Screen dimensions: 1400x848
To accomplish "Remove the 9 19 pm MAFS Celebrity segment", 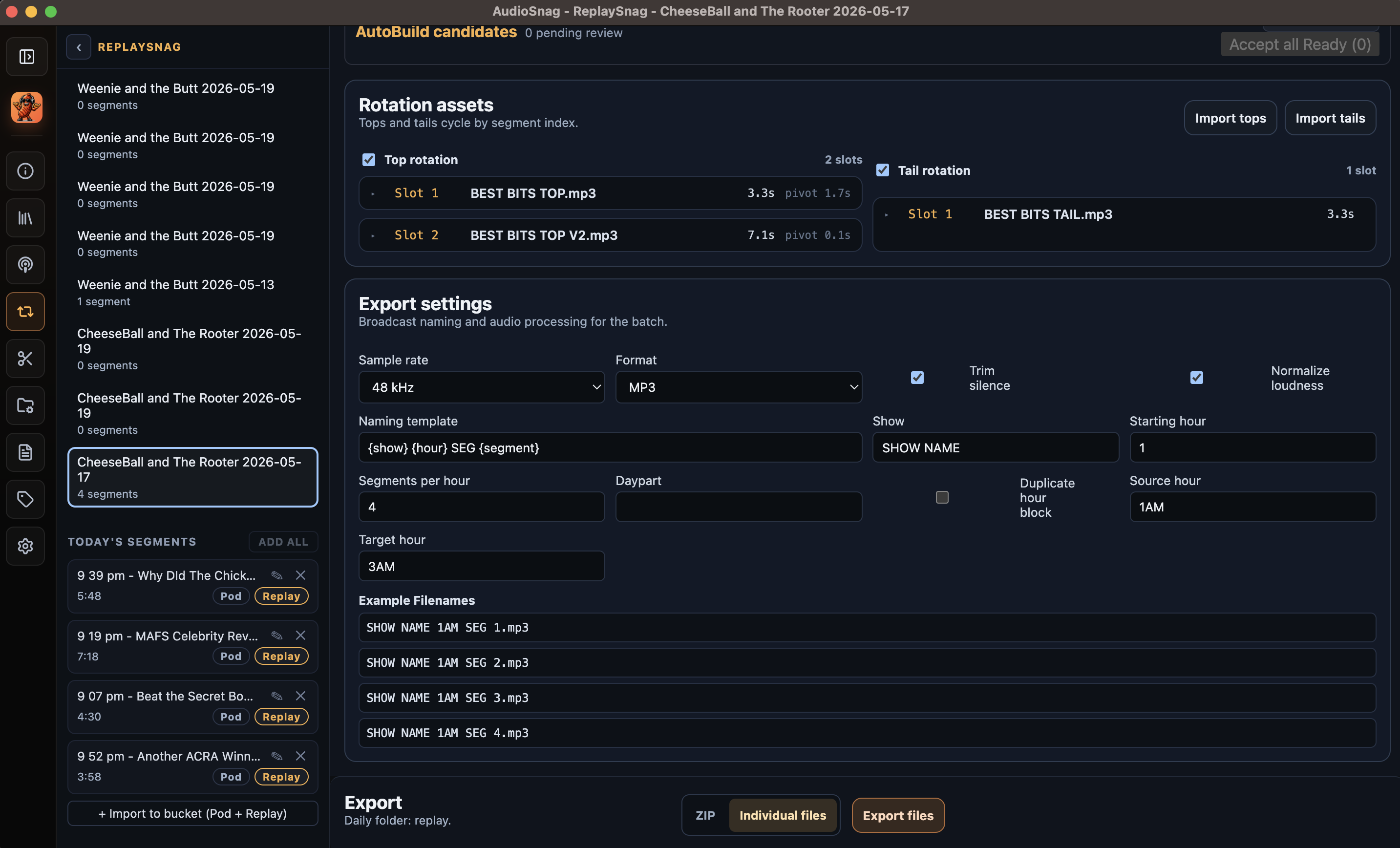I will pyautogui.click(x=300, y=636).
